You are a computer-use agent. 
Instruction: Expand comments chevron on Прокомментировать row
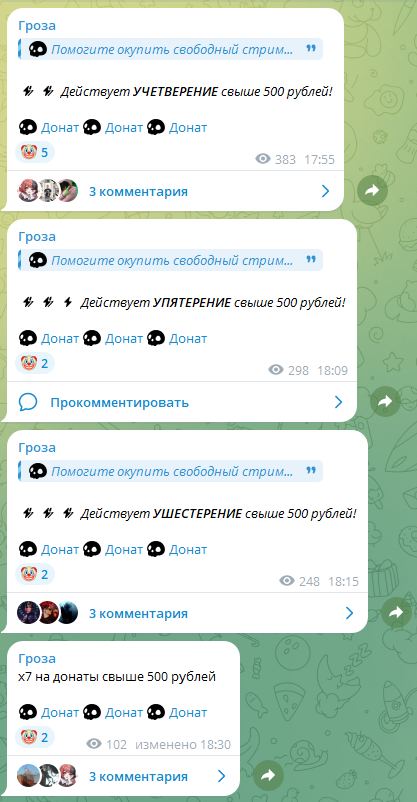pos(338,403)
